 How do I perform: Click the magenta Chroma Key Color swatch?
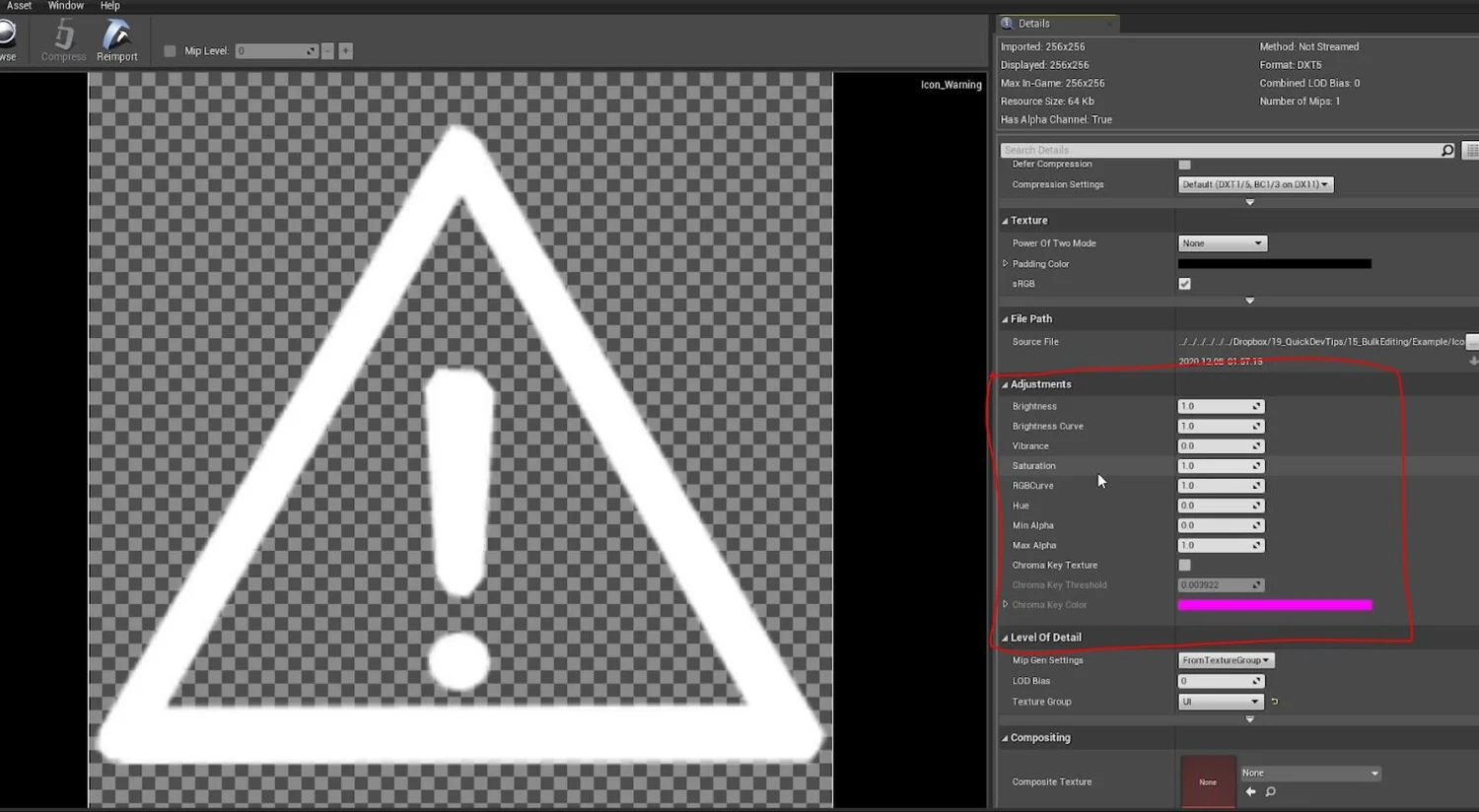(x=1274, y=604)
